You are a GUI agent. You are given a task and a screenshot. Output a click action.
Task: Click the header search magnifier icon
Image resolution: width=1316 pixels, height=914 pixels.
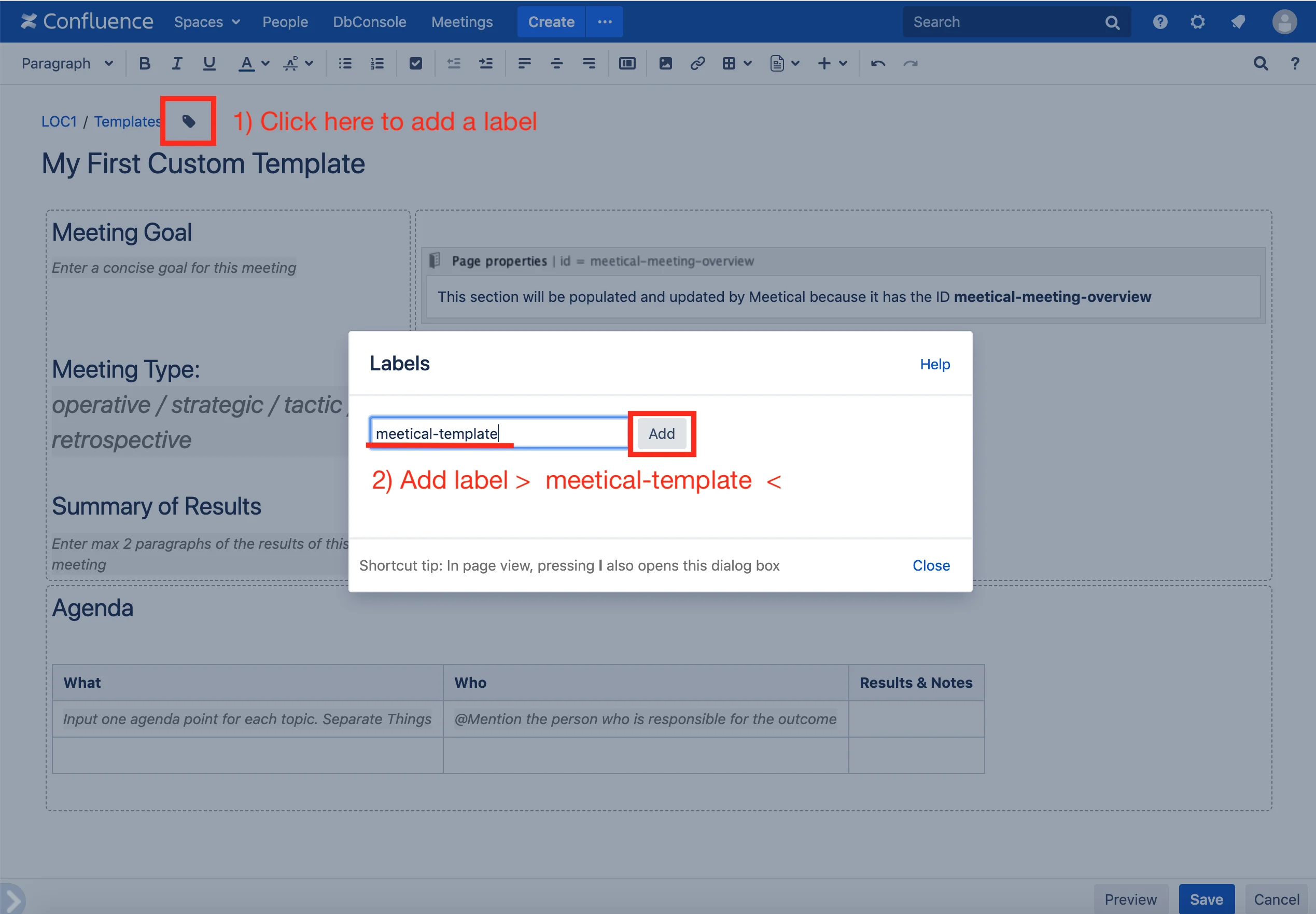coord(1112,22)
